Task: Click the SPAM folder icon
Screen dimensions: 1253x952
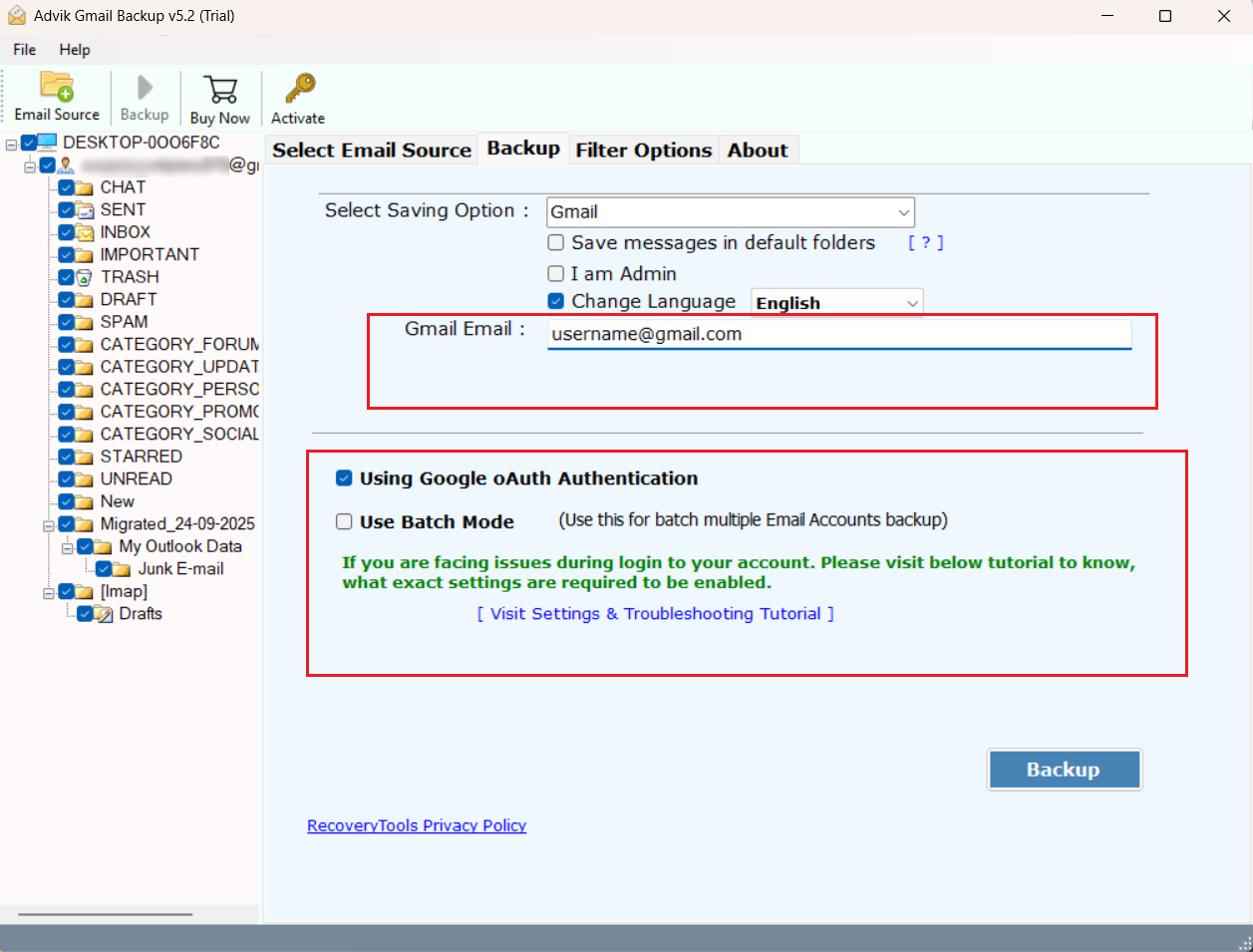Action: (85, 322)
